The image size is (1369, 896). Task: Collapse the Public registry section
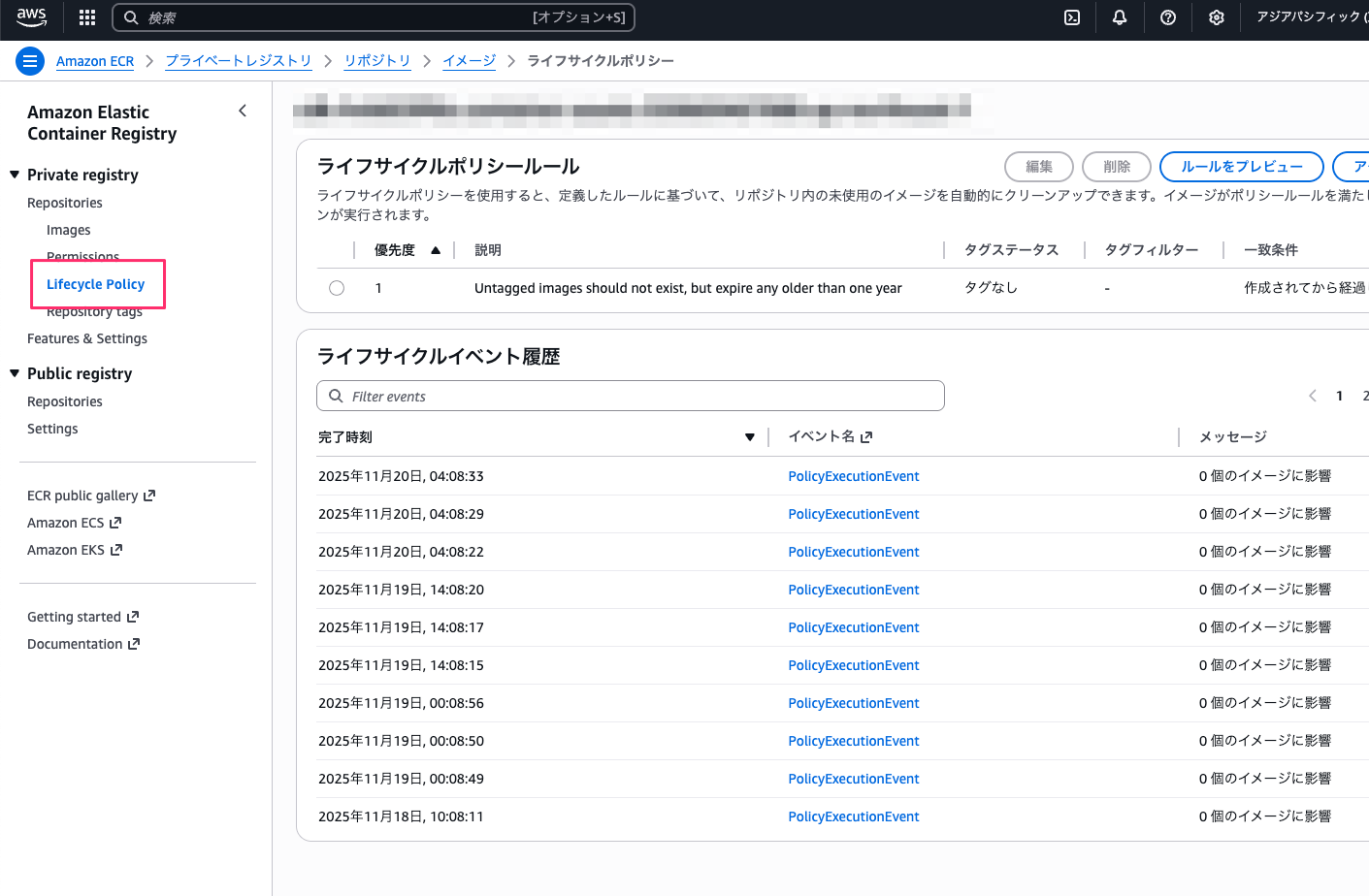pos(14,373)
